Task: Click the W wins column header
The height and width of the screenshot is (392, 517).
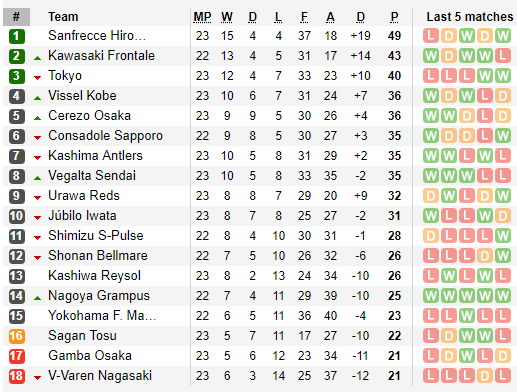Action: pos(227,17)
